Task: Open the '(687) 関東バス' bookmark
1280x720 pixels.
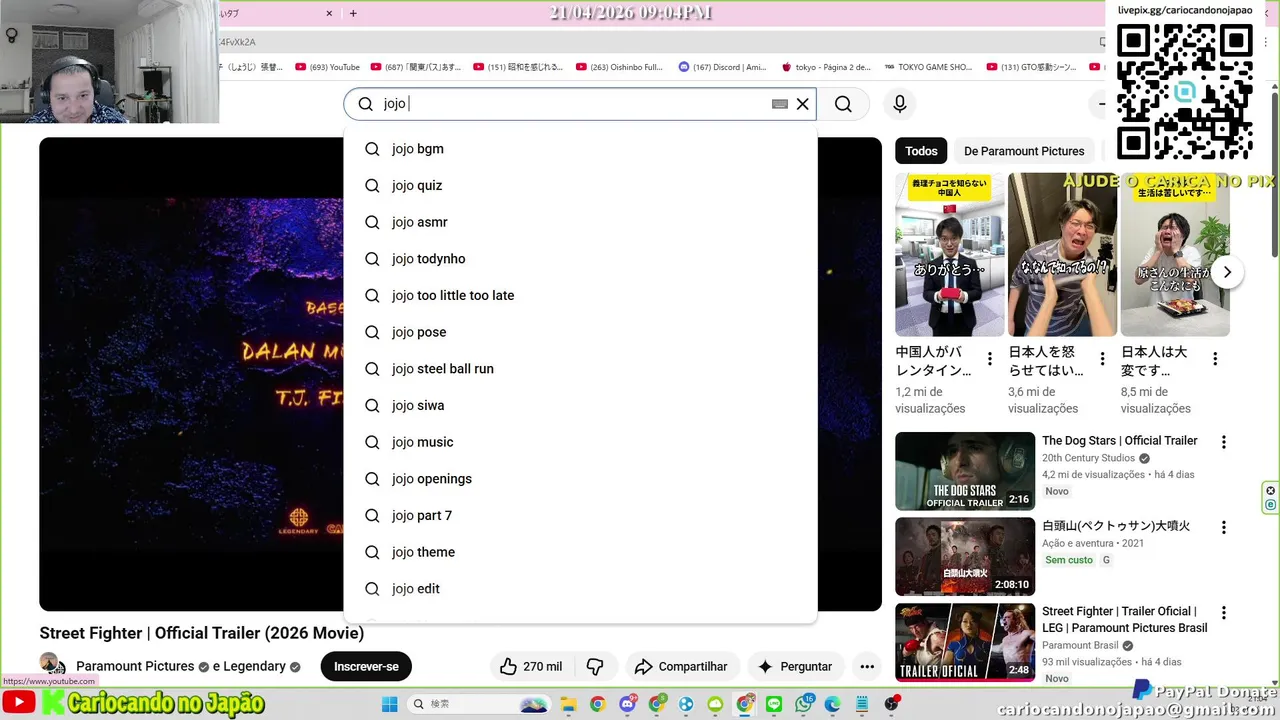Action: click(x=416, y=67)
